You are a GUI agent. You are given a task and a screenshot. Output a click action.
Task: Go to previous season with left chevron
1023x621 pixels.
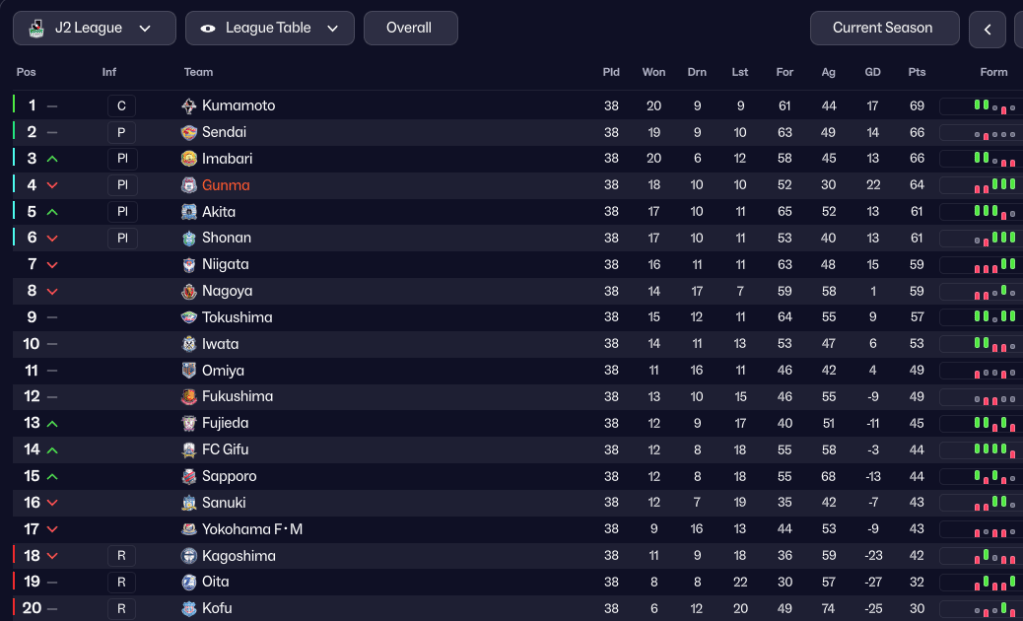coord(987,29)
